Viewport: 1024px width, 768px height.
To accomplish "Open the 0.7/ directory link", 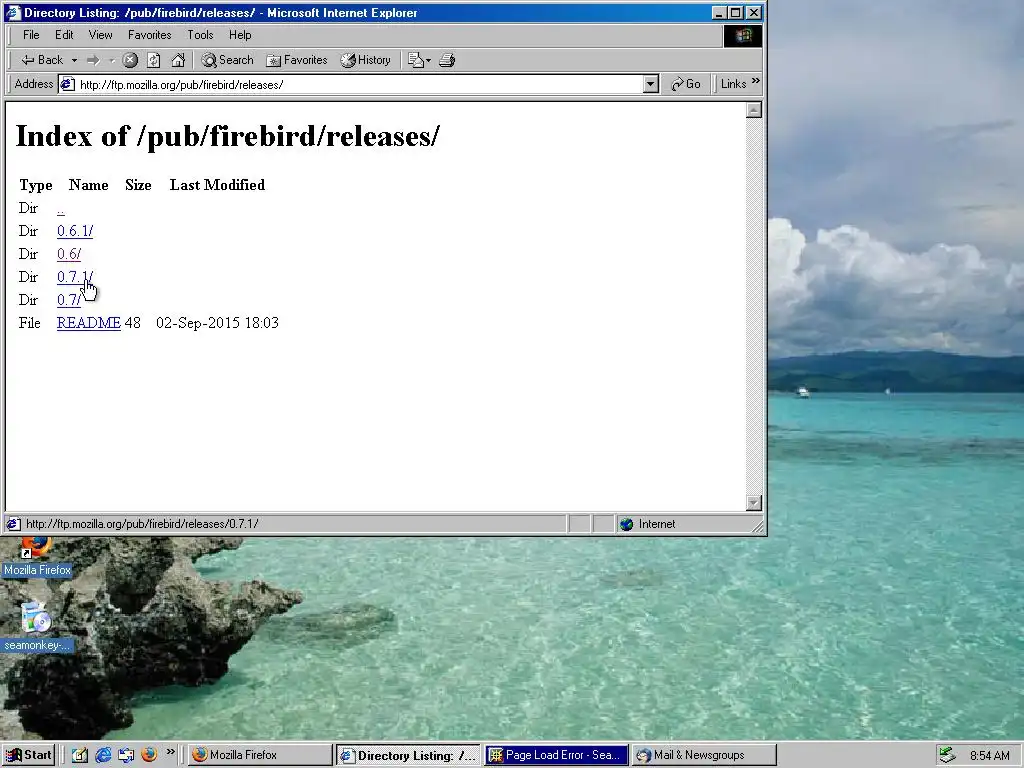I will (x=69, y=300).
